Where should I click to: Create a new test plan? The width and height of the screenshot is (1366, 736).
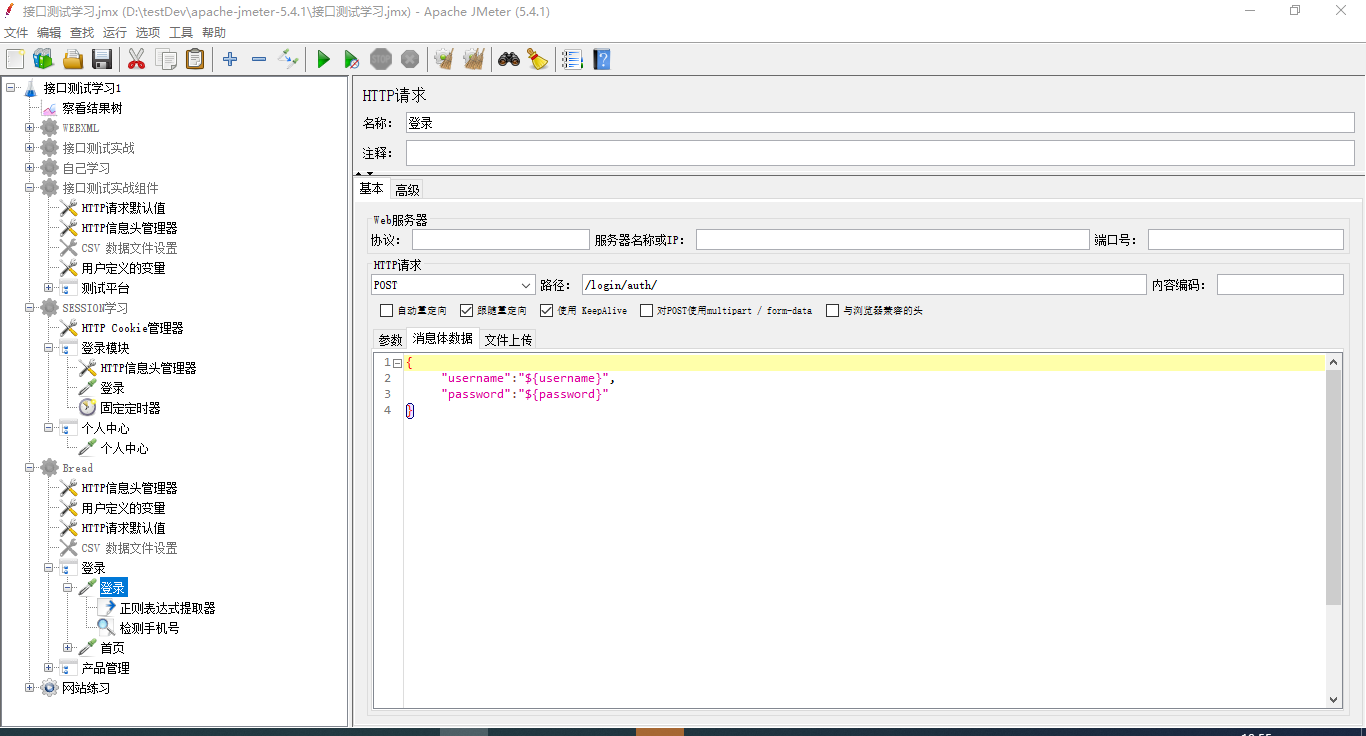(x=15, y=60)
